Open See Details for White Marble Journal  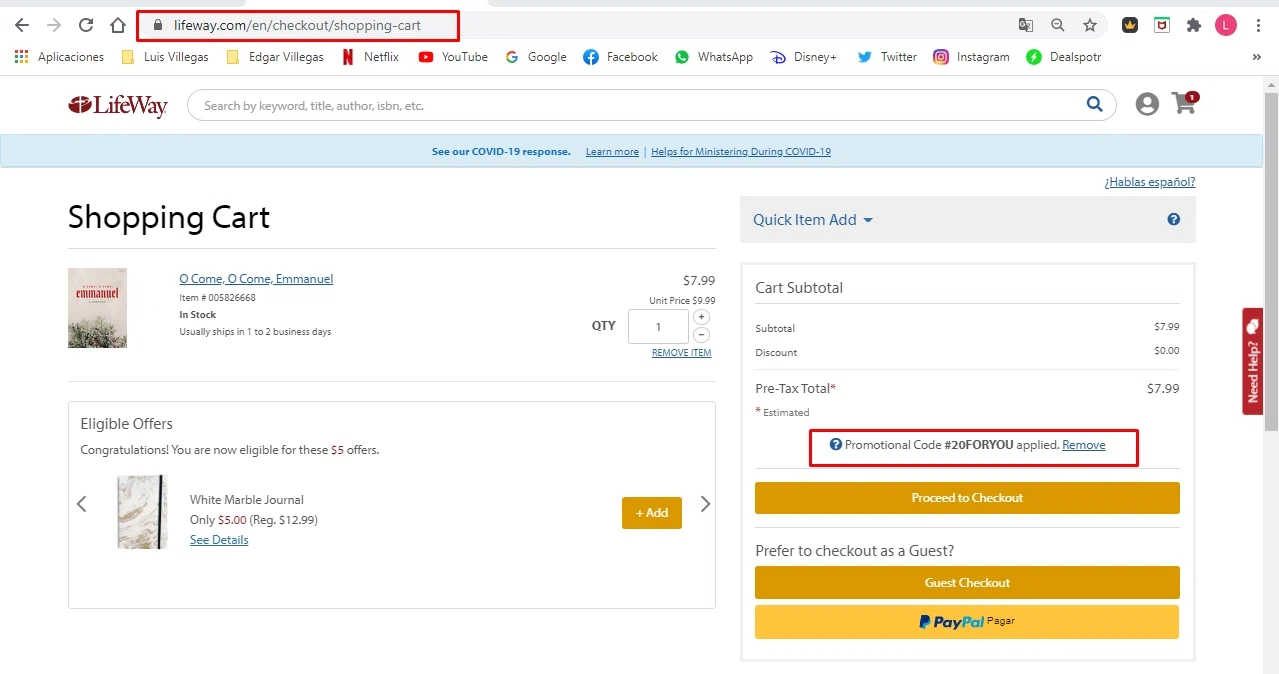(x=219, y=540)
